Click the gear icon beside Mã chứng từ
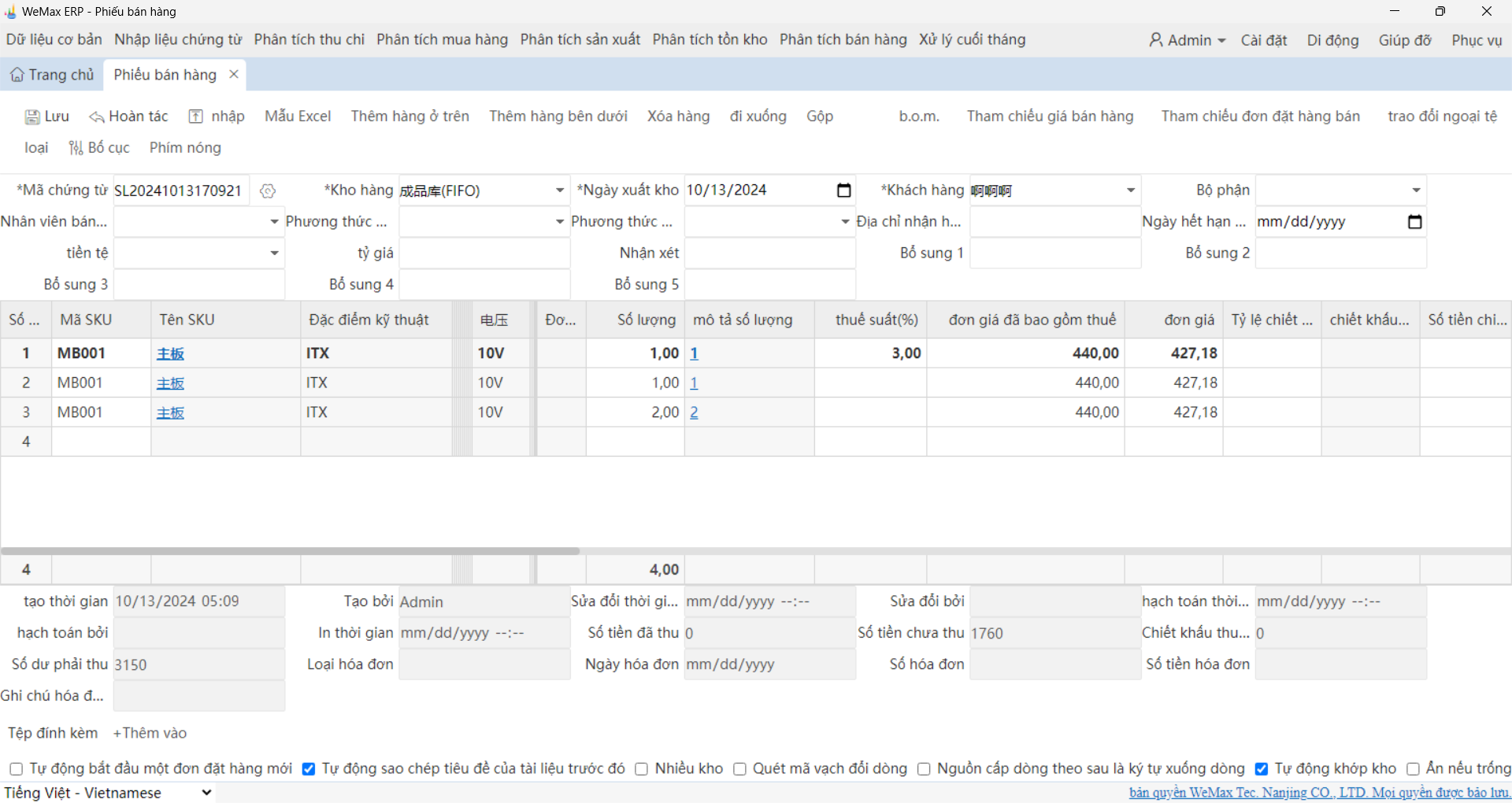 pyautogui.click(x=268, y=191)
